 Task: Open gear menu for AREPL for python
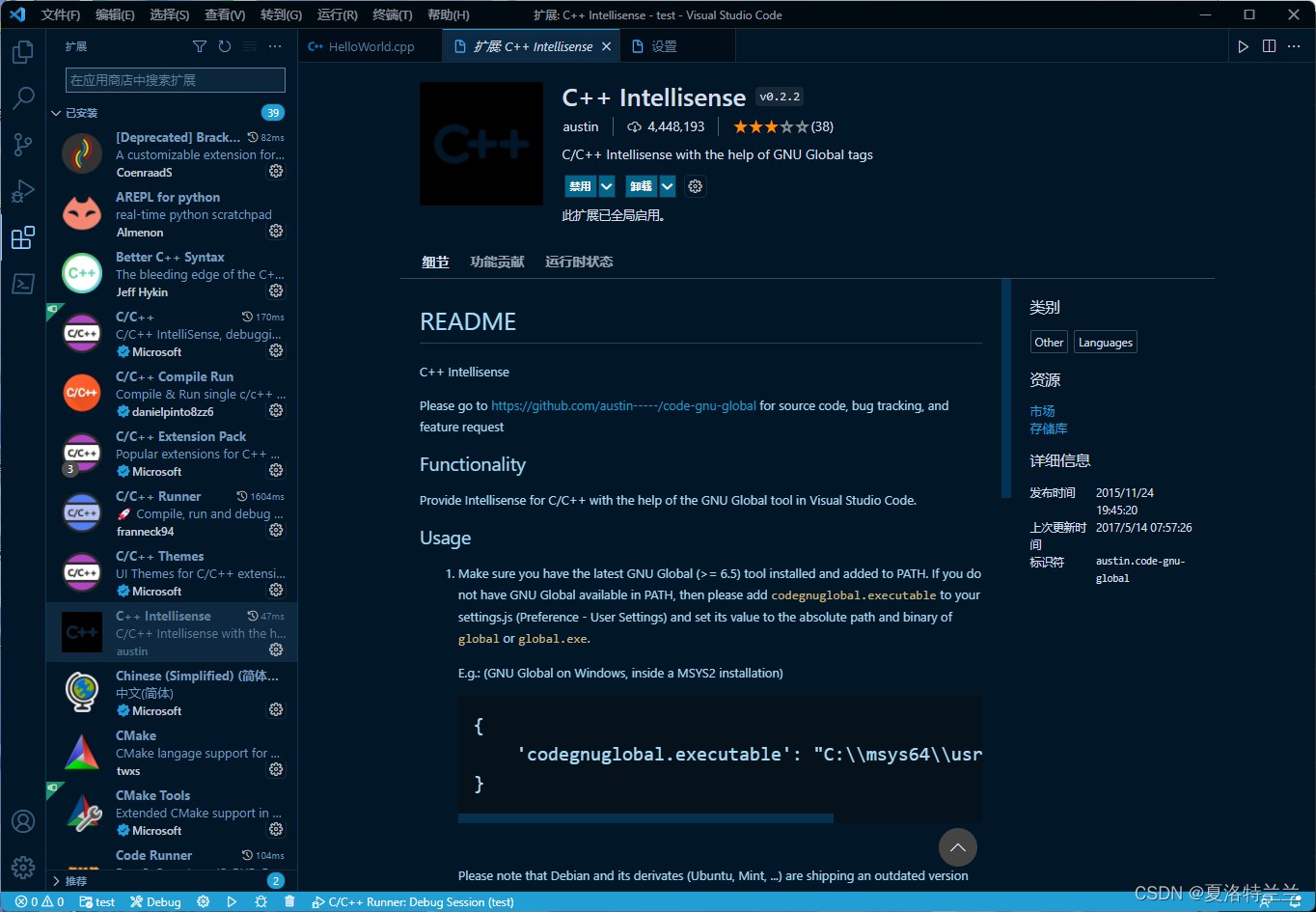tap(276, 231)
